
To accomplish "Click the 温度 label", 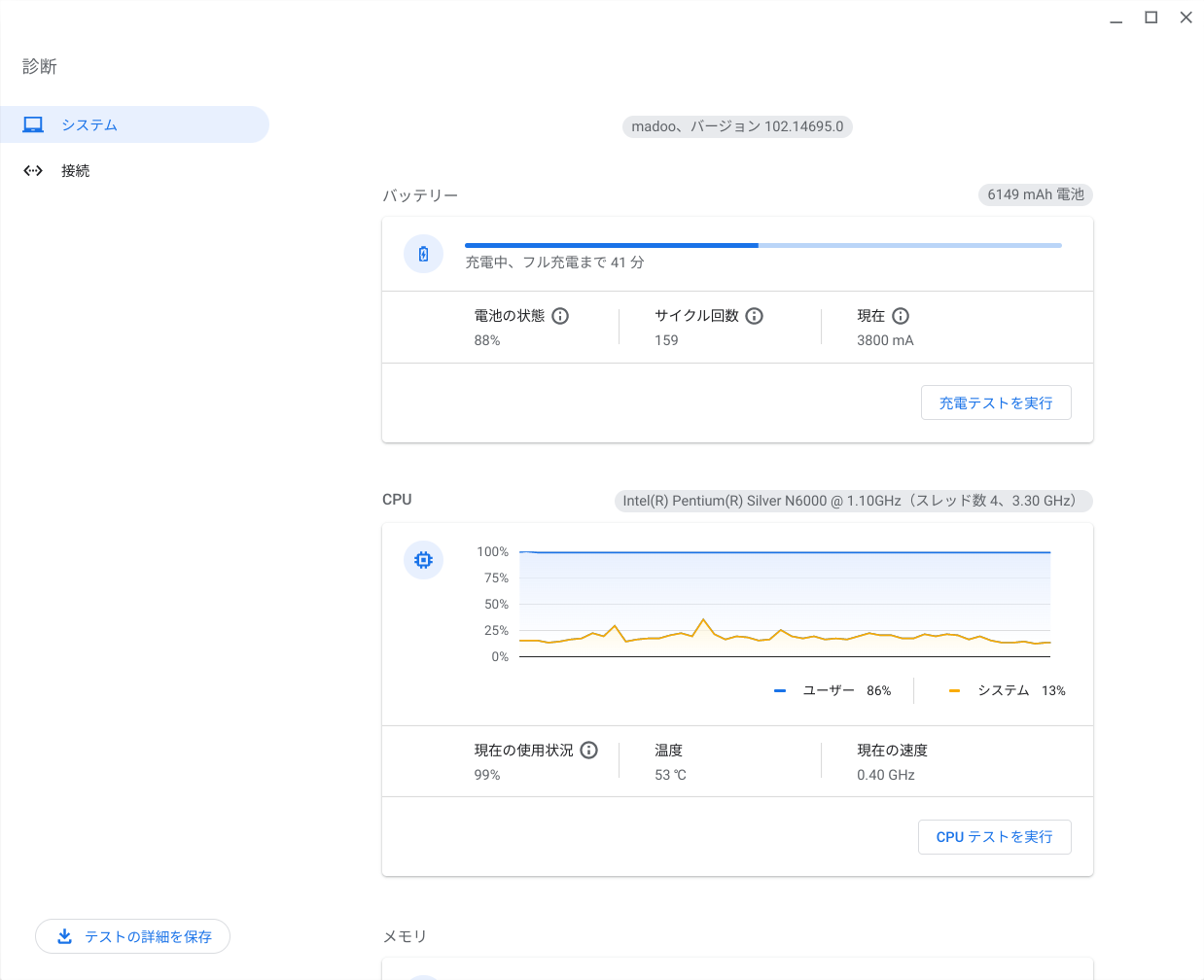I will pos(669,751).
